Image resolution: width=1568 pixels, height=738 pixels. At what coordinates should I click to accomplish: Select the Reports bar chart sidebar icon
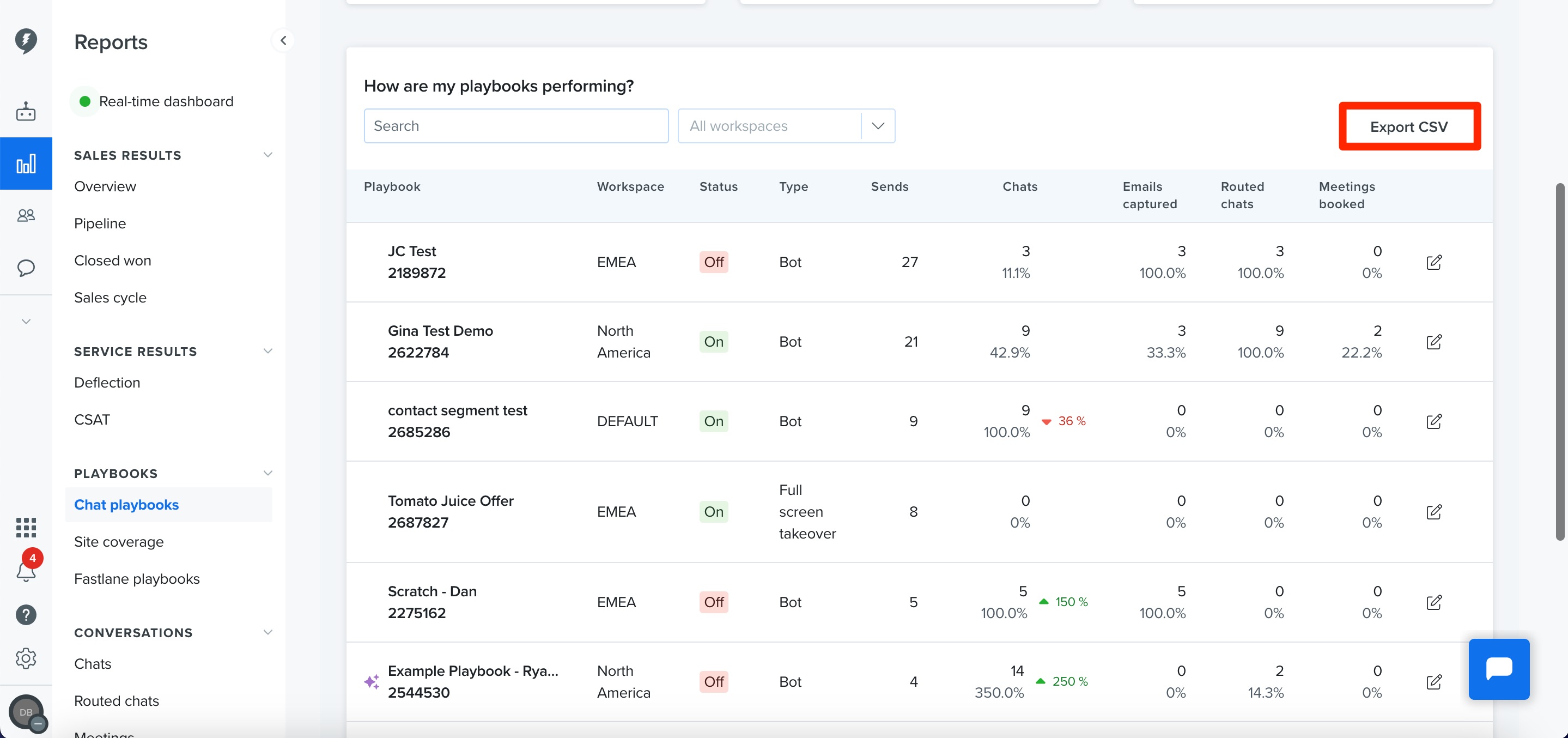point(26,164)
